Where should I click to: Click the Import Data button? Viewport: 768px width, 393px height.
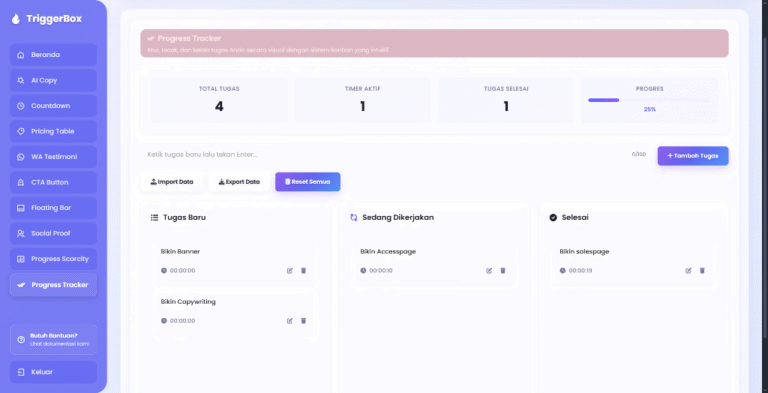[172, 182]
